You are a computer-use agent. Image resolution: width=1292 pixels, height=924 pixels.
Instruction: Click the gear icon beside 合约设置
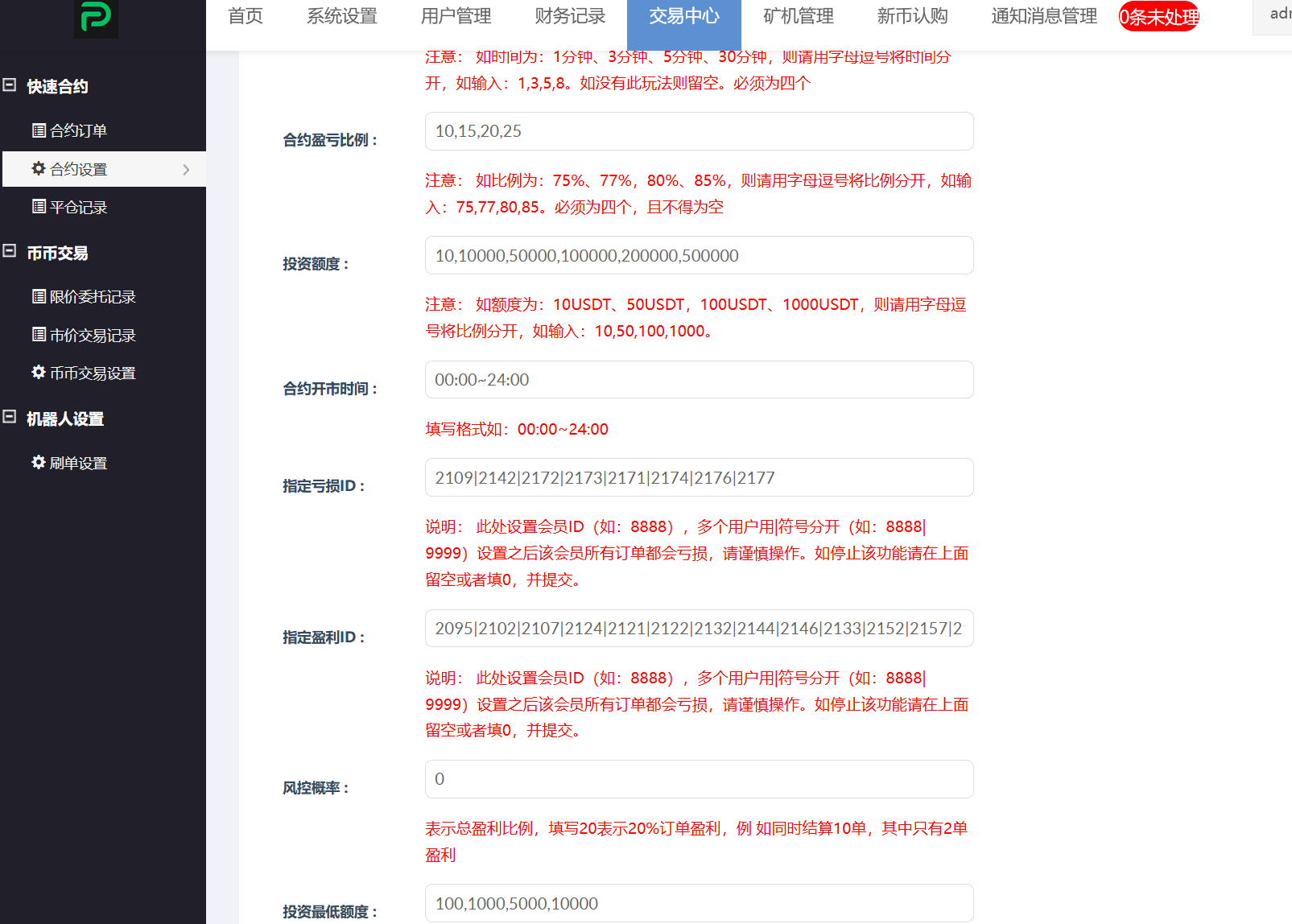(x=39, y=168)
